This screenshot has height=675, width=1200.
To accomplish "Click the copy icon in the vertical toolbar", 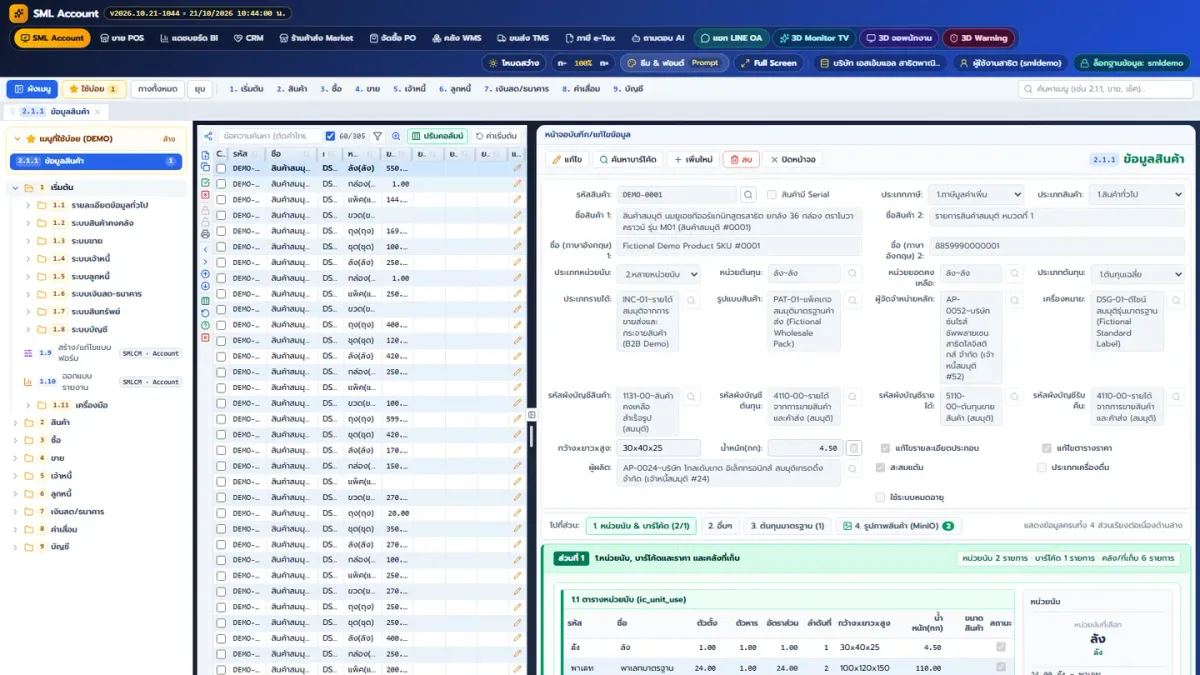I will pos(206,169).
